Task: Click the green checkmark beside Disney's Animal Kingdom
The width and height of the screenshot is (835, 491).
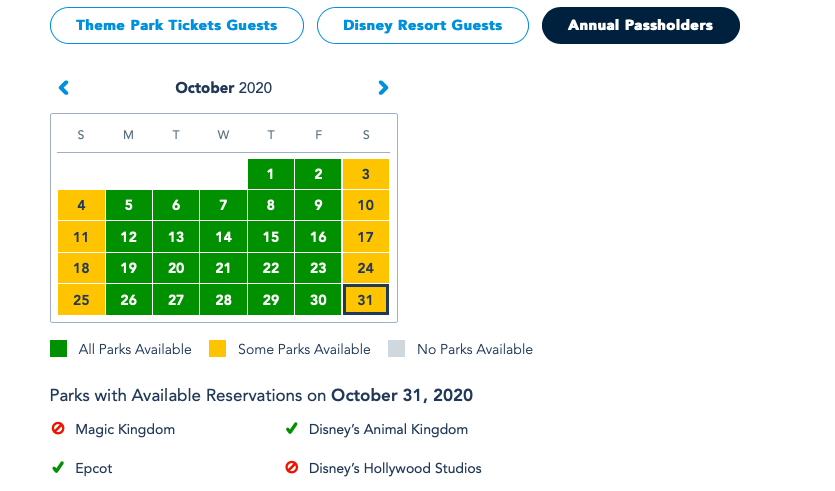Action: 292,429
